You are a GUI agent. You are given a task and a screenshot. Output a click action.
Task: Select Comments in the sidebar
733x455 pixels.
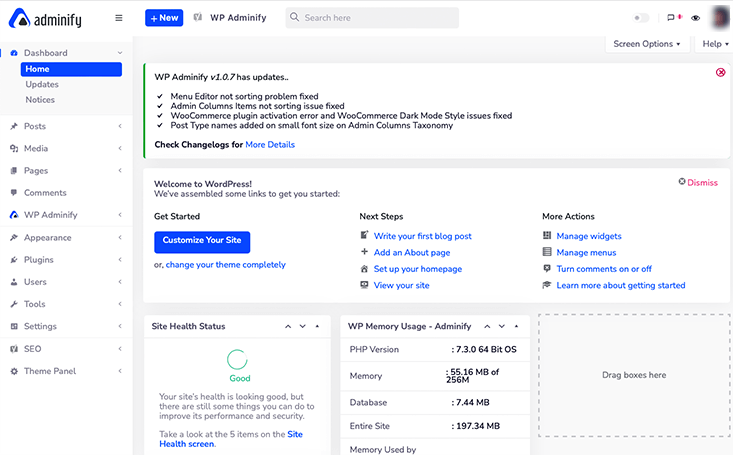pyautogui.click(x=45, y=193)
